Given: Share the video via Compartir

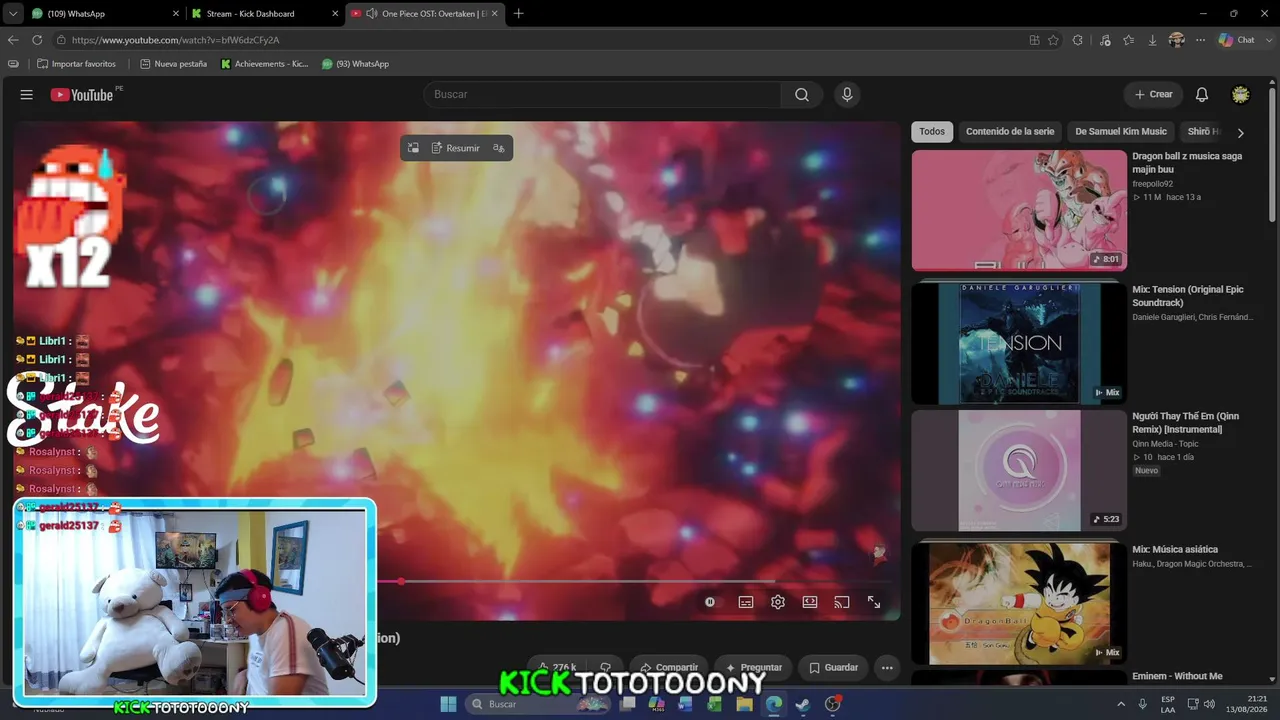Looking at the screenshot, I should tap(669, 667).
